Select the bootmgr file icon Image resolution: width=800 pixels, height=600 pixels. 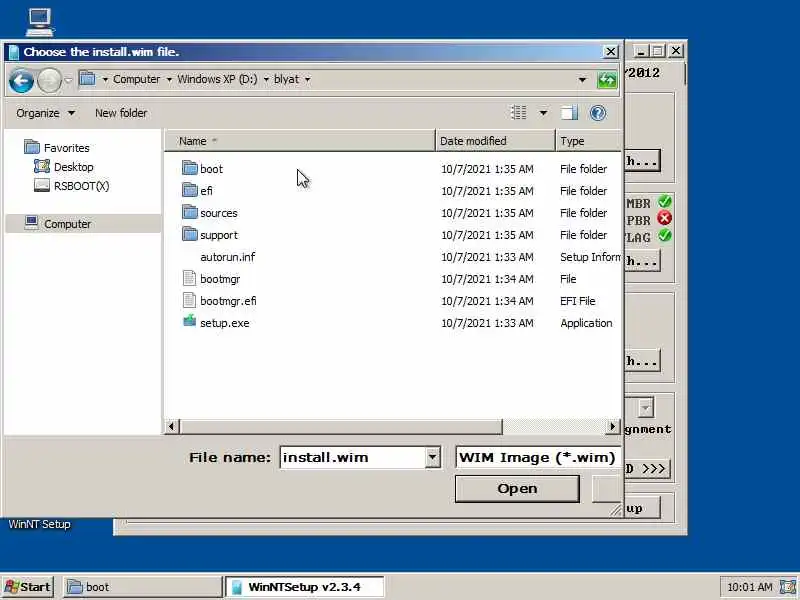pyautogui.click(x=189, y=278)
